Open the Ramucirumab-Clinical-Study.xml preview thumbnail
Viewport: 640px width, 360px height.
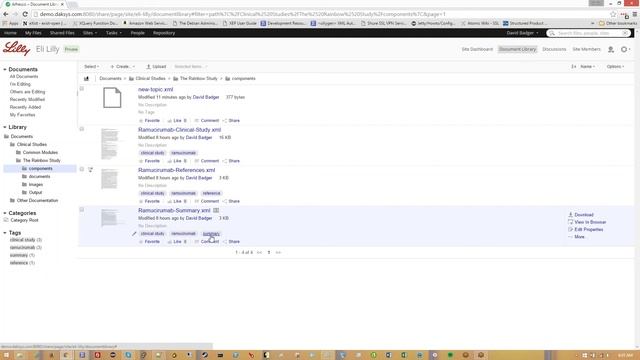click(109, 144)
